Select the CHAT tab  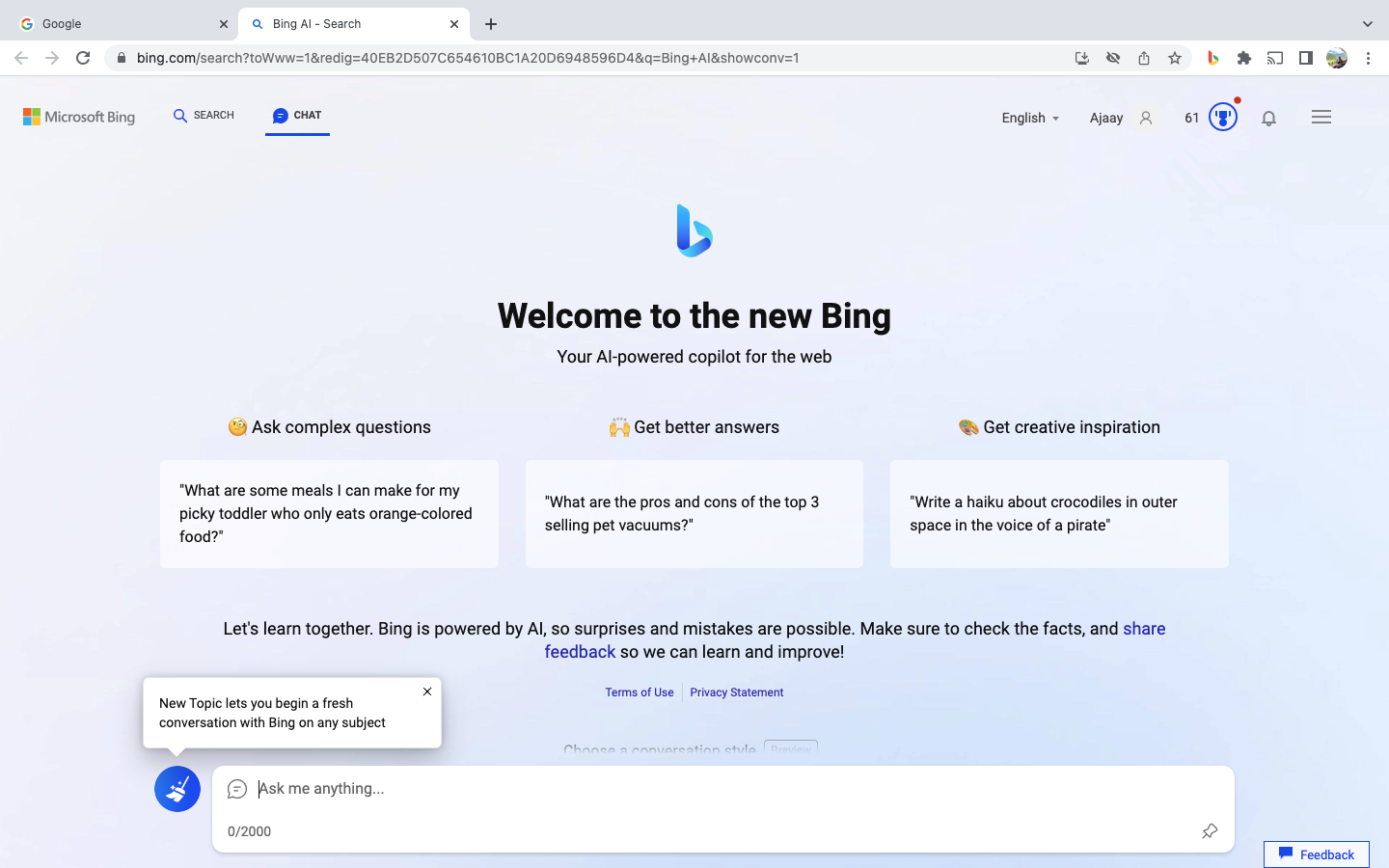[297, 116]
